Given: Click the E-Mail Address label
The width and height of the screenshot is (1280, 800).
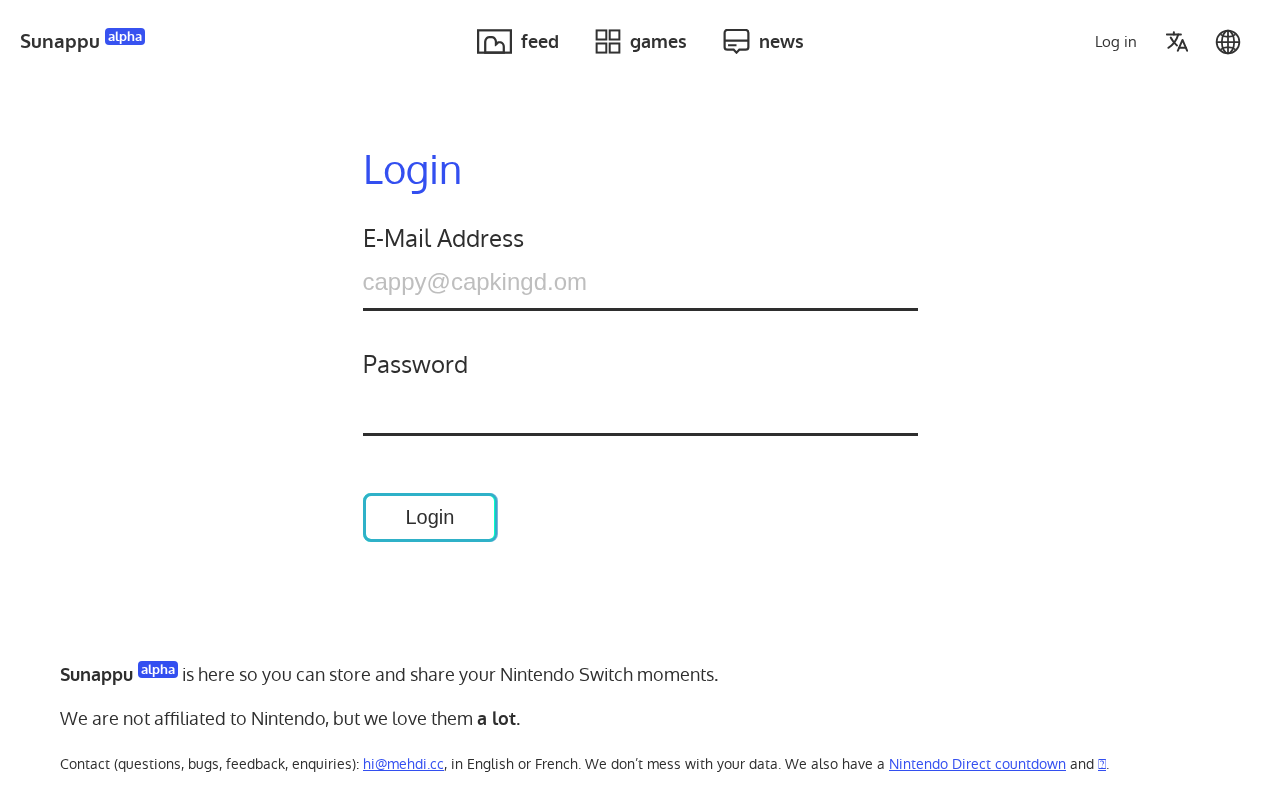Looking at the screenshot, I should 443,239.
